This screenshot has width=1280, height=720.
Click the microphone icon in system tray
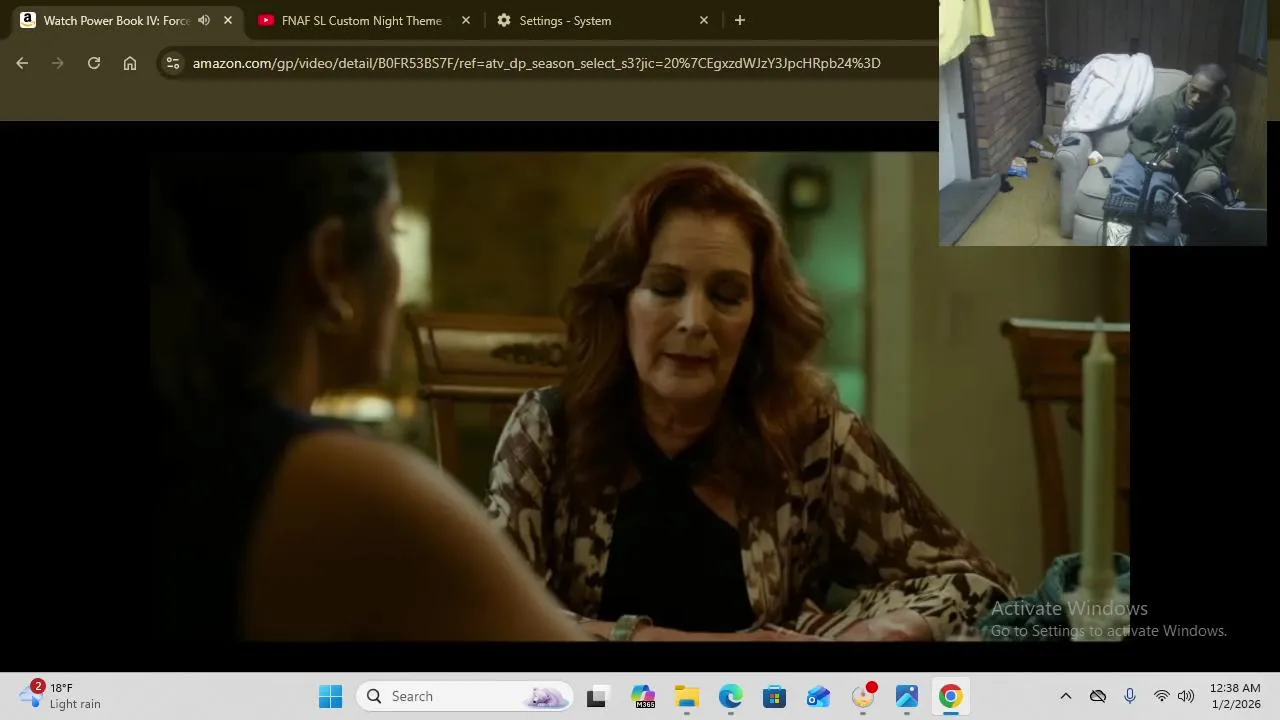pos(1130,696)
